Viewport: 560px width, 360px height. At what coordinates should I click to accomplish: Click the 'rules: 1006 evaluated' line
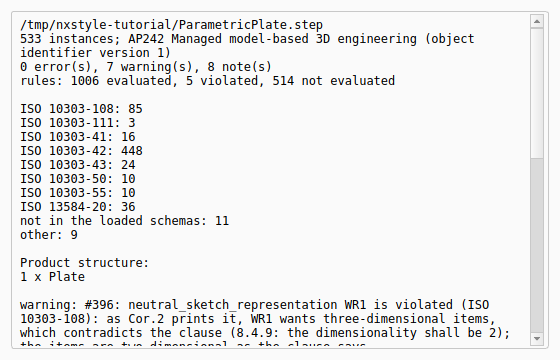click(208, 81)
